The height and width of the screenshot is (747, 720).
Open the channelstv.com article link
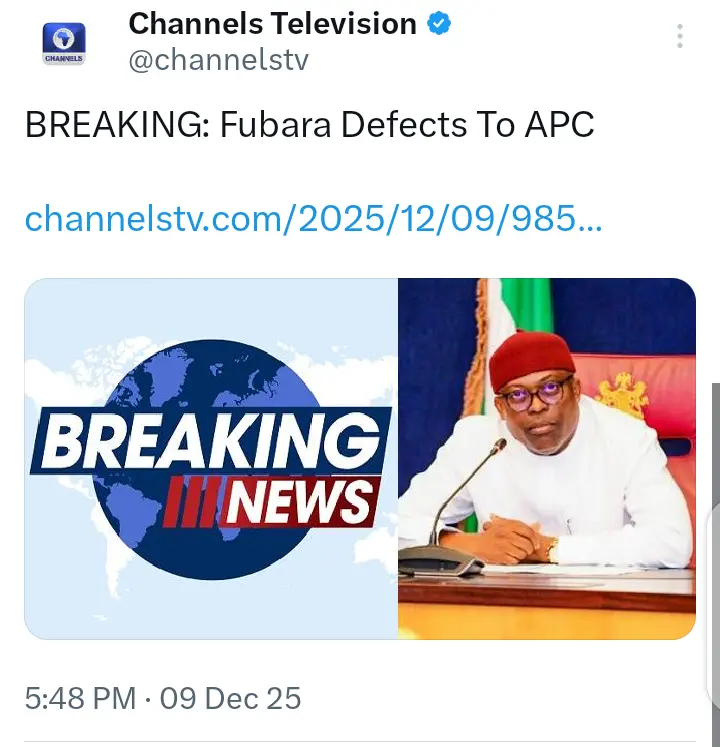313,219
